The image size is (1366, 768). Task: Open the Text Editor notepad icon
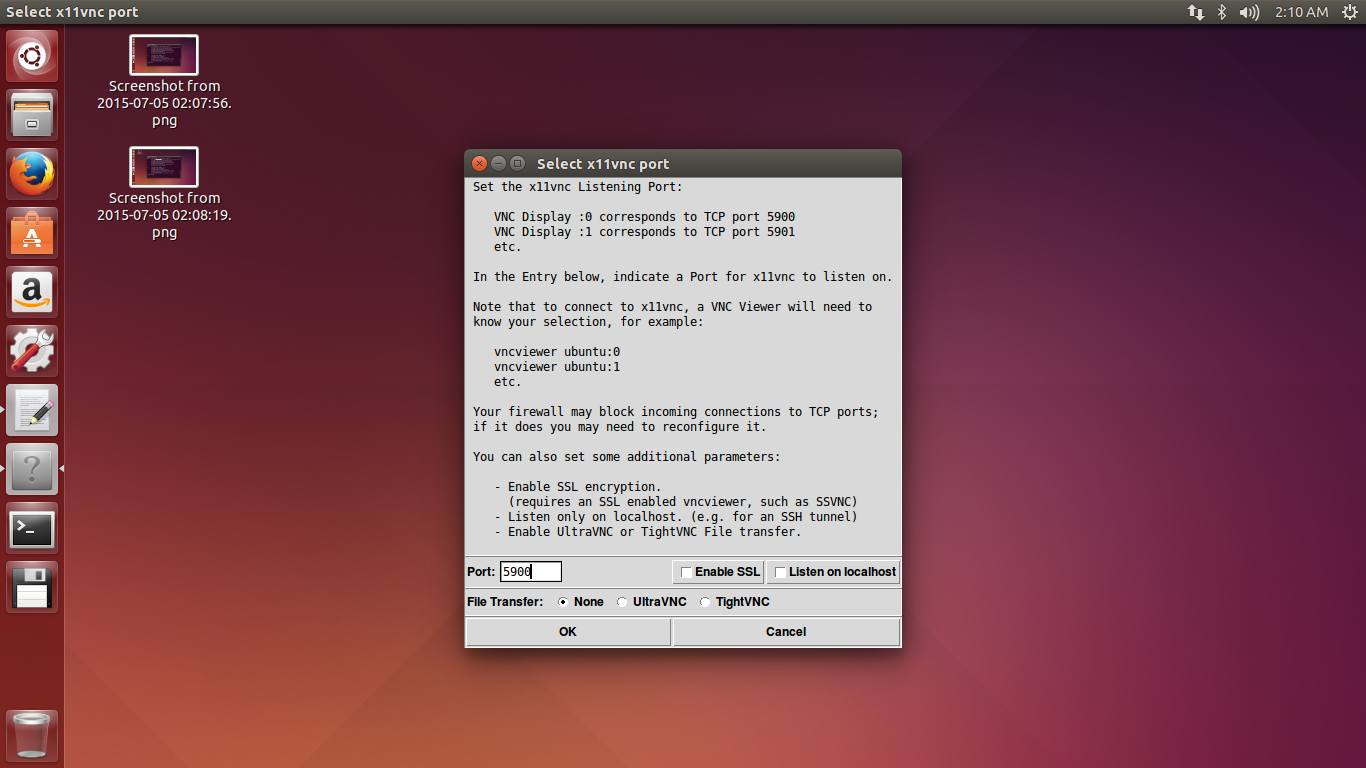click(x=32, y=410)
